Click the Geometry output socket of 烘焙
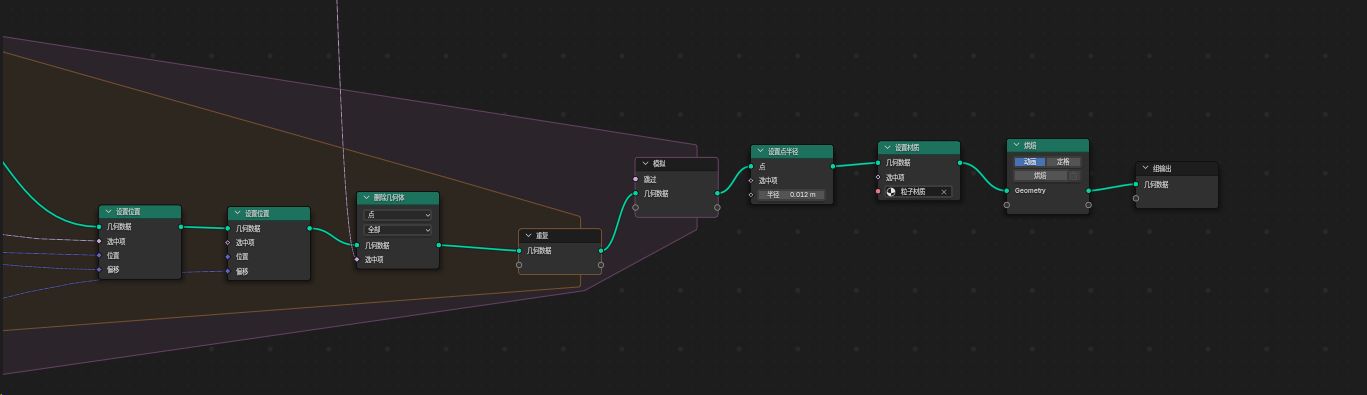1367x395 pixels. coord(1088,190)
